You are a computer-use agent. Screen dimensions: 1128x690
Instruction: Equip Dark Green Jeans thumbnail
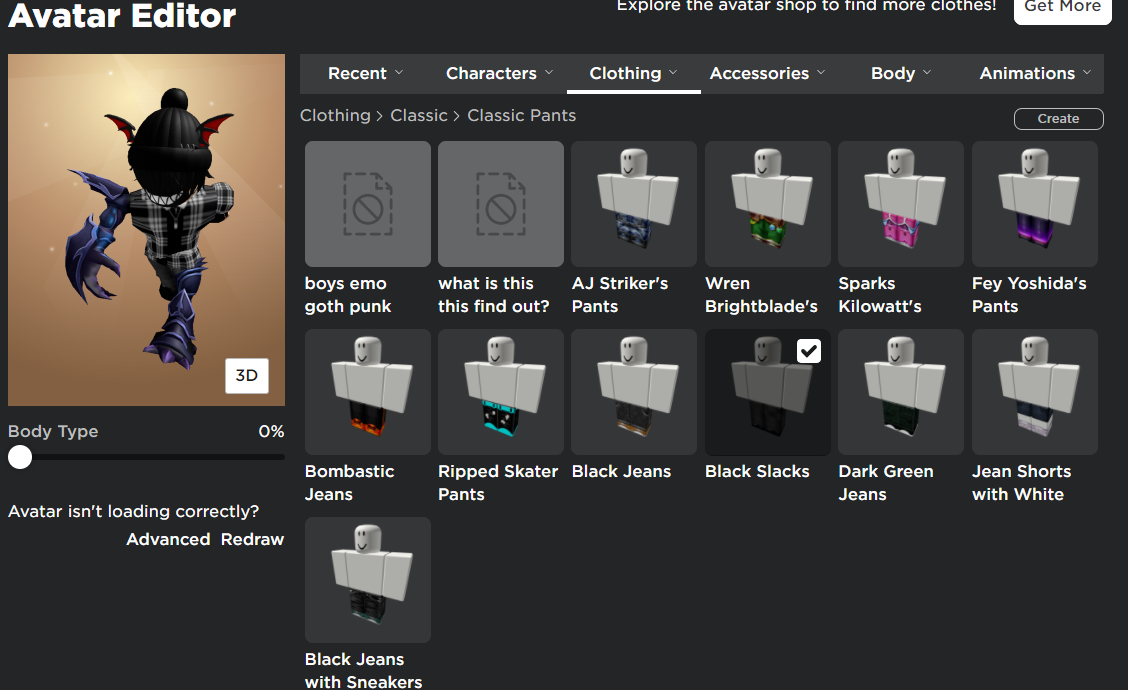[901, 392]
